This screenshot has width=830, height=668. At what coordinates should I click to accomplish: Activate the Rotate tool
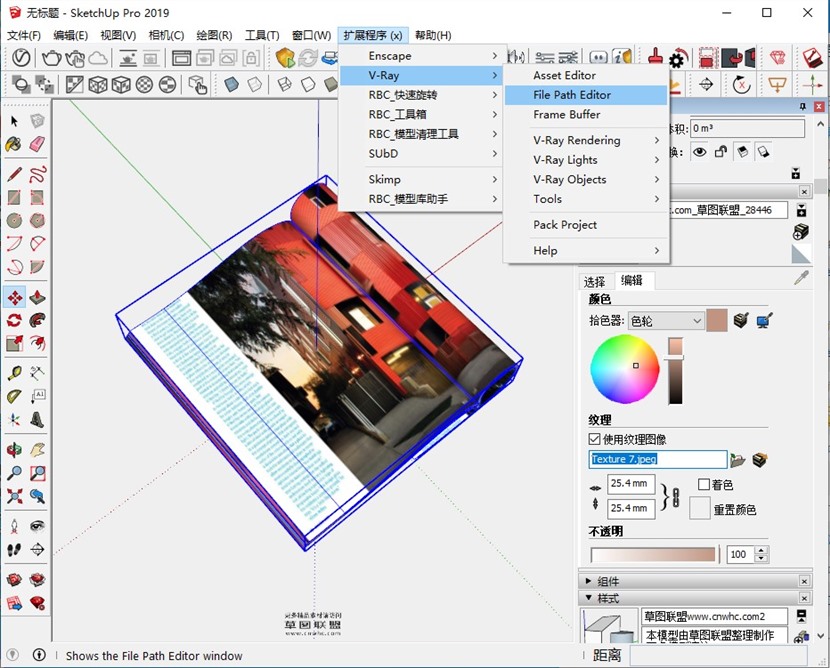click(14, 320)
